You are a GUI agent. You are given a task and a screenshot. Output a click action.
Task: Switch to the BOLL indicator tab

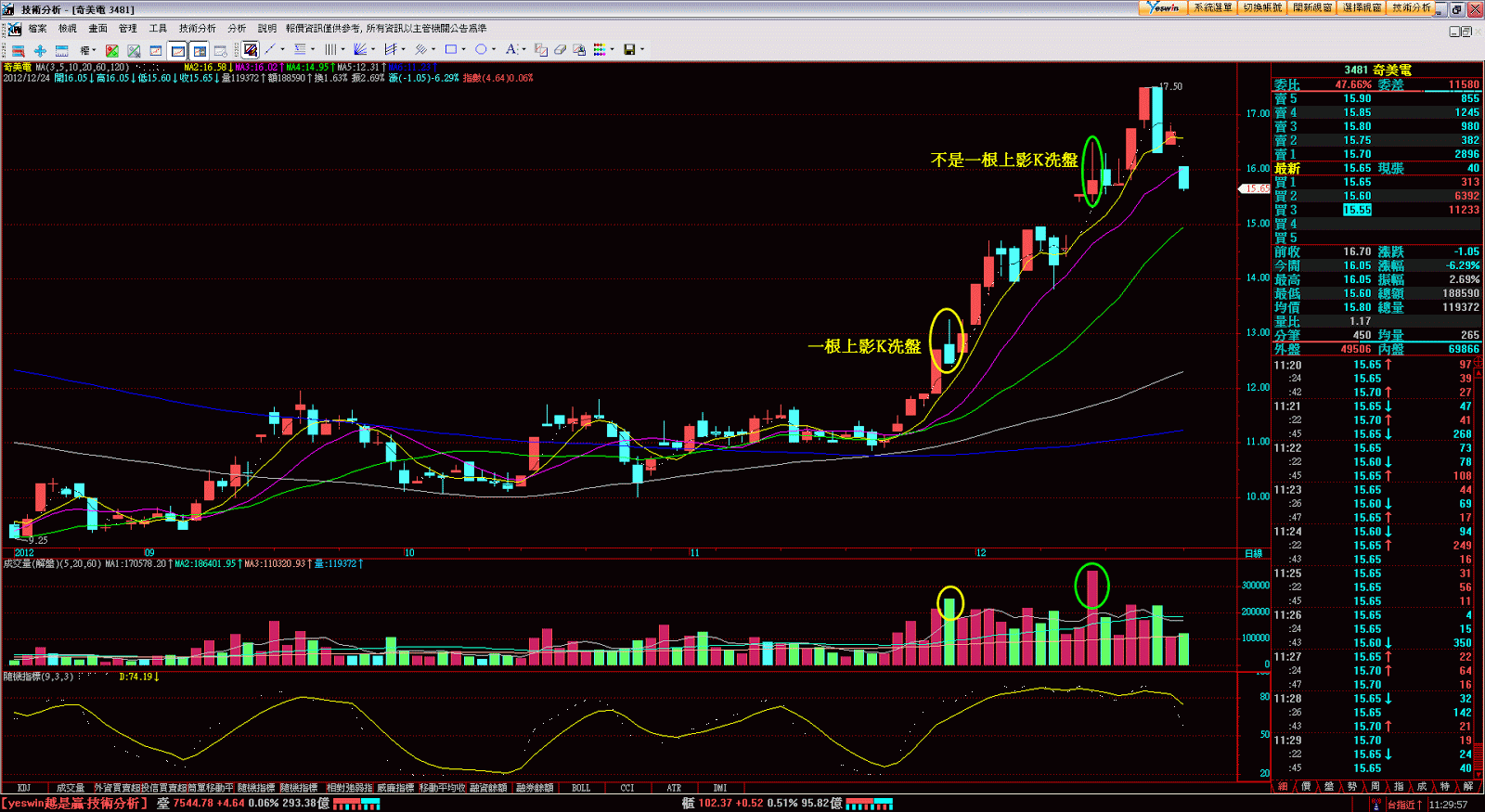[x=581, y=788]
